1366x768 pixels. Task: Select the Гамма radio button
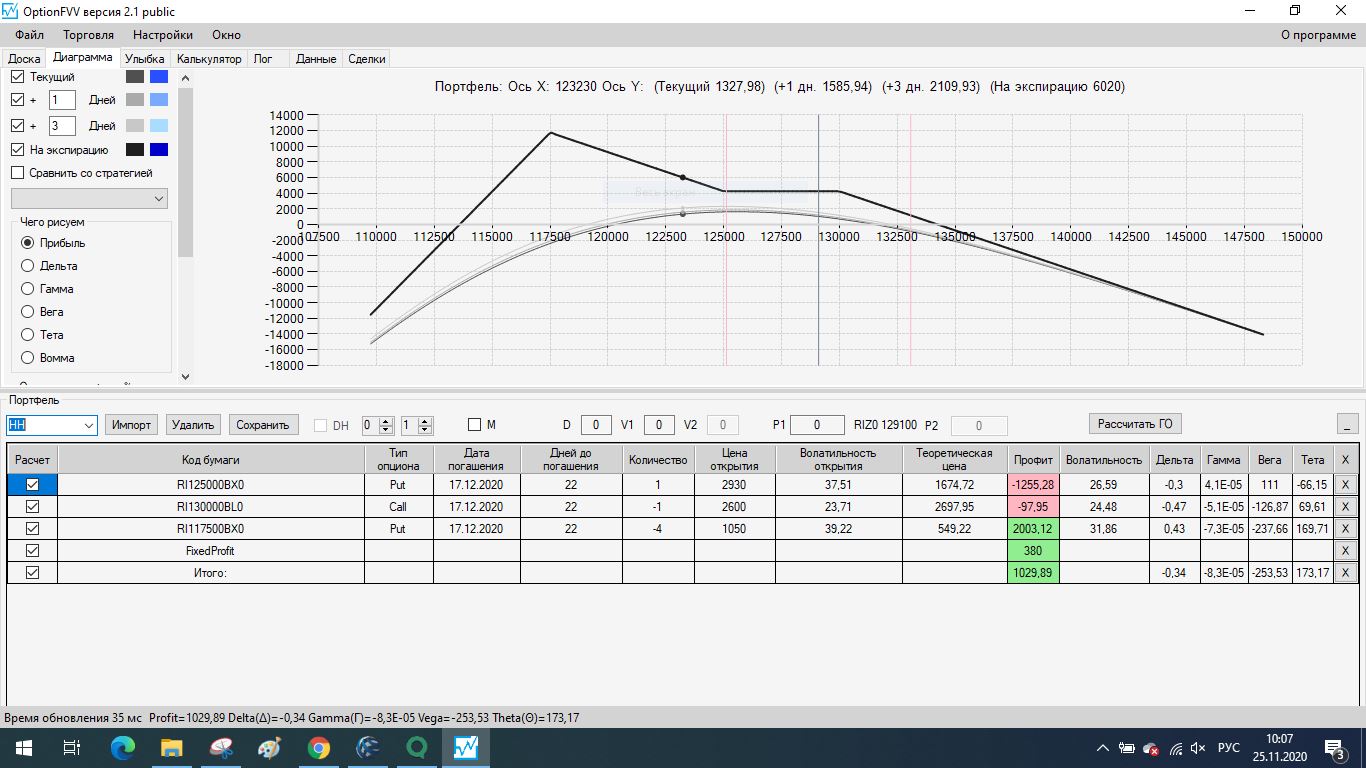[27, 289]
